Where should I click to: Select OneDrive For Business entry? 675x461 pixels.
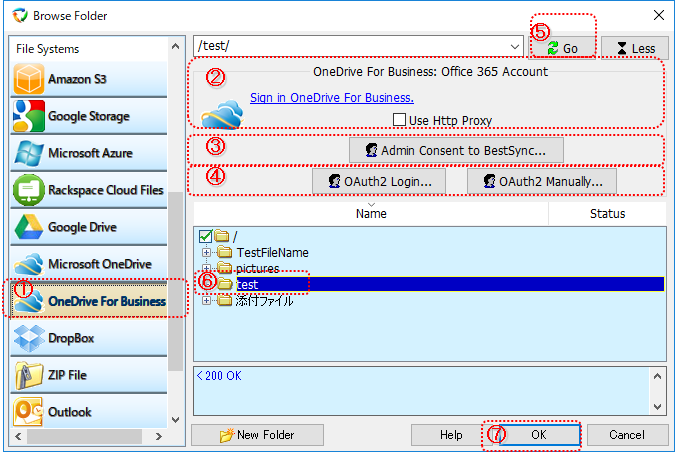[x=89, y=301]
